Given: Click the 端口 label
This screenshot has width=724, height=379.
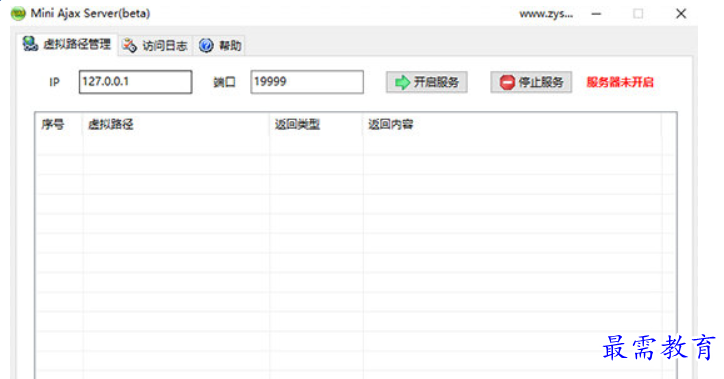Looking at the screenshot, I should 224,82.
